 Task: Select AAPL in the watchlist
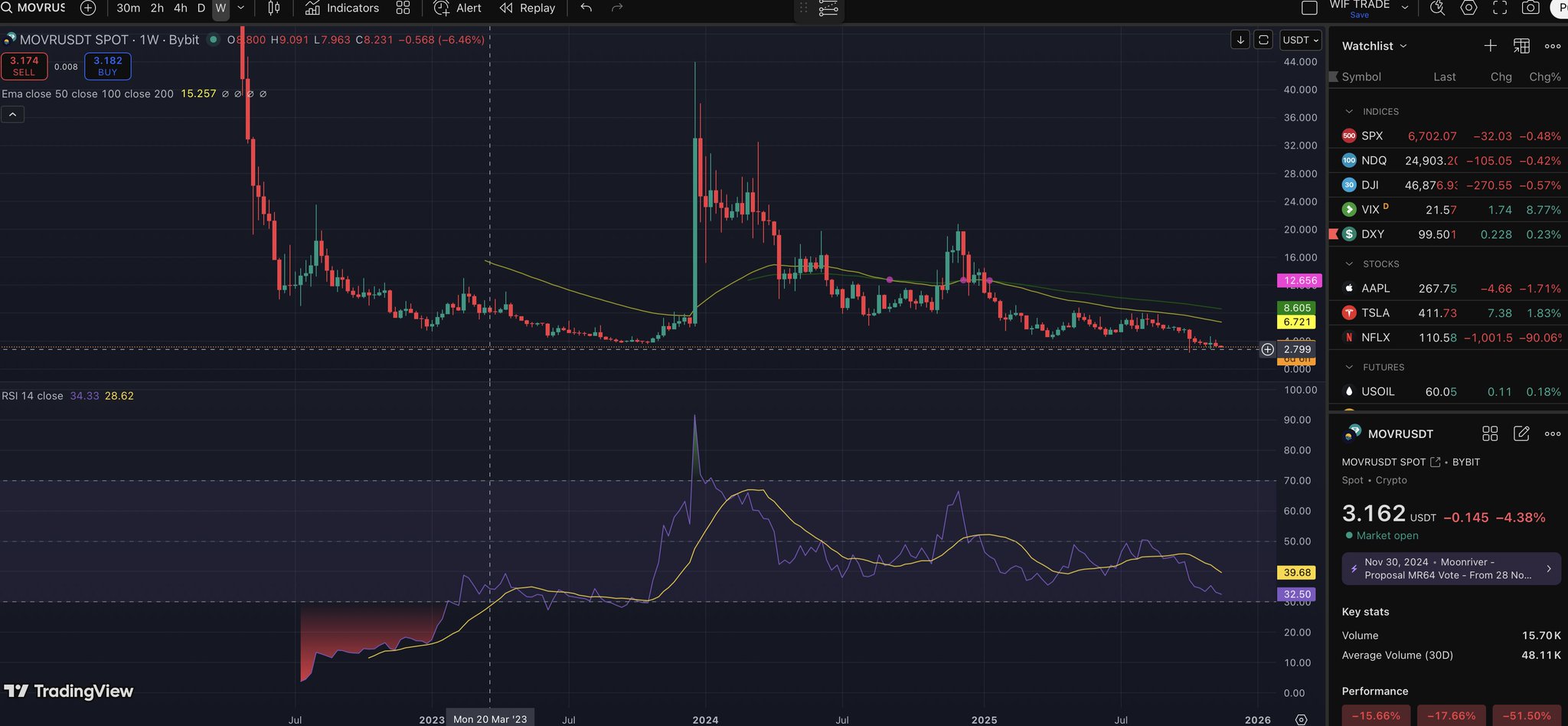pos(1450,288)
